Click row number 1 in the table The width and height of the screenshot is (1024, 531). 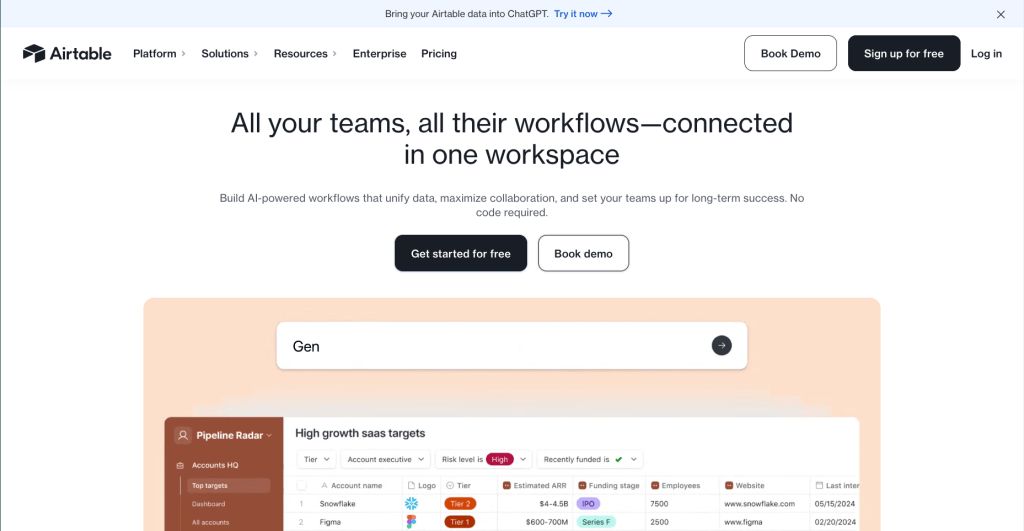tap(301, 504)
